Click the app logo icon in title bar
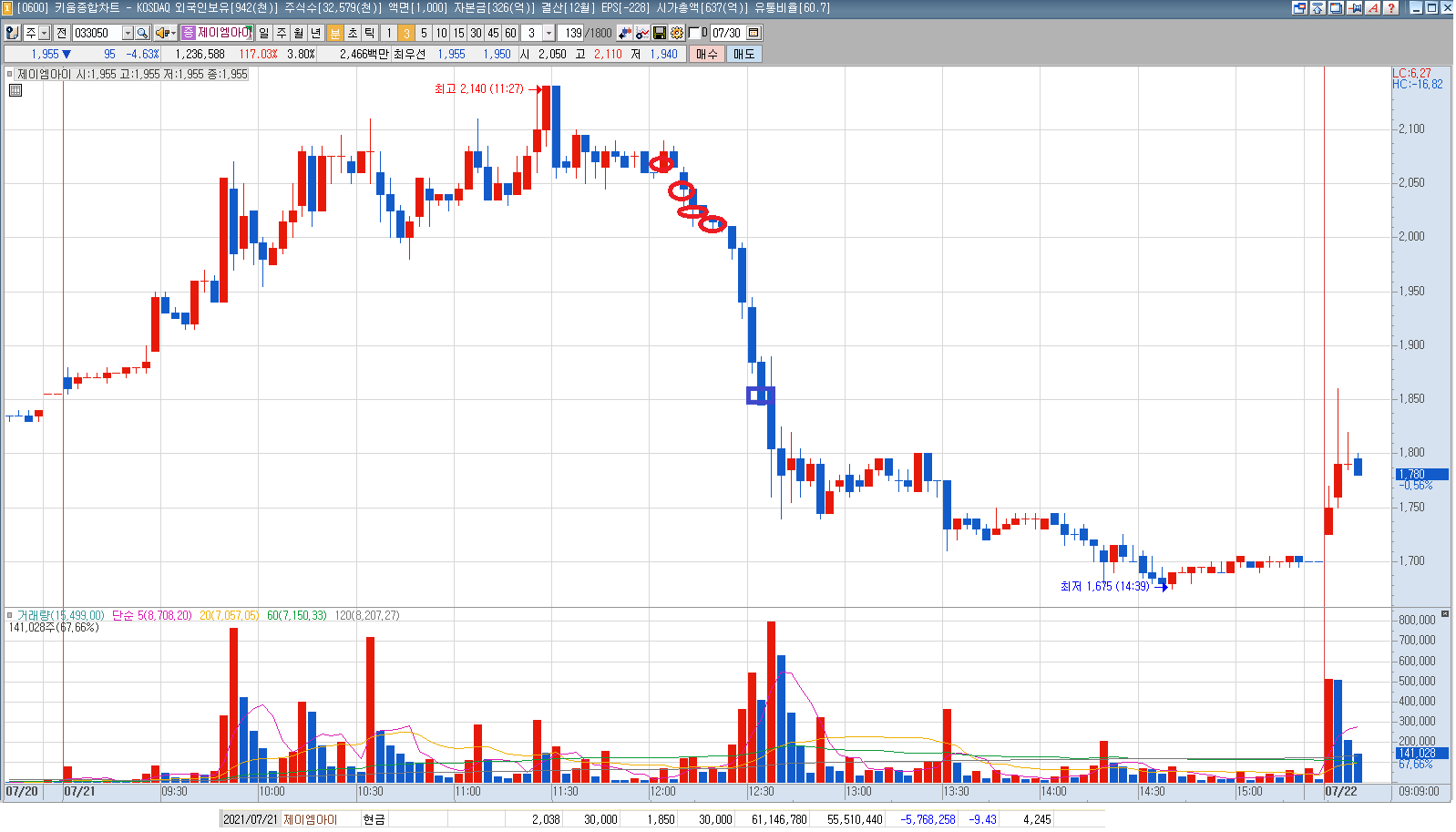The width and height of the screenshot is (1456, 832). [x=8, y=7]
